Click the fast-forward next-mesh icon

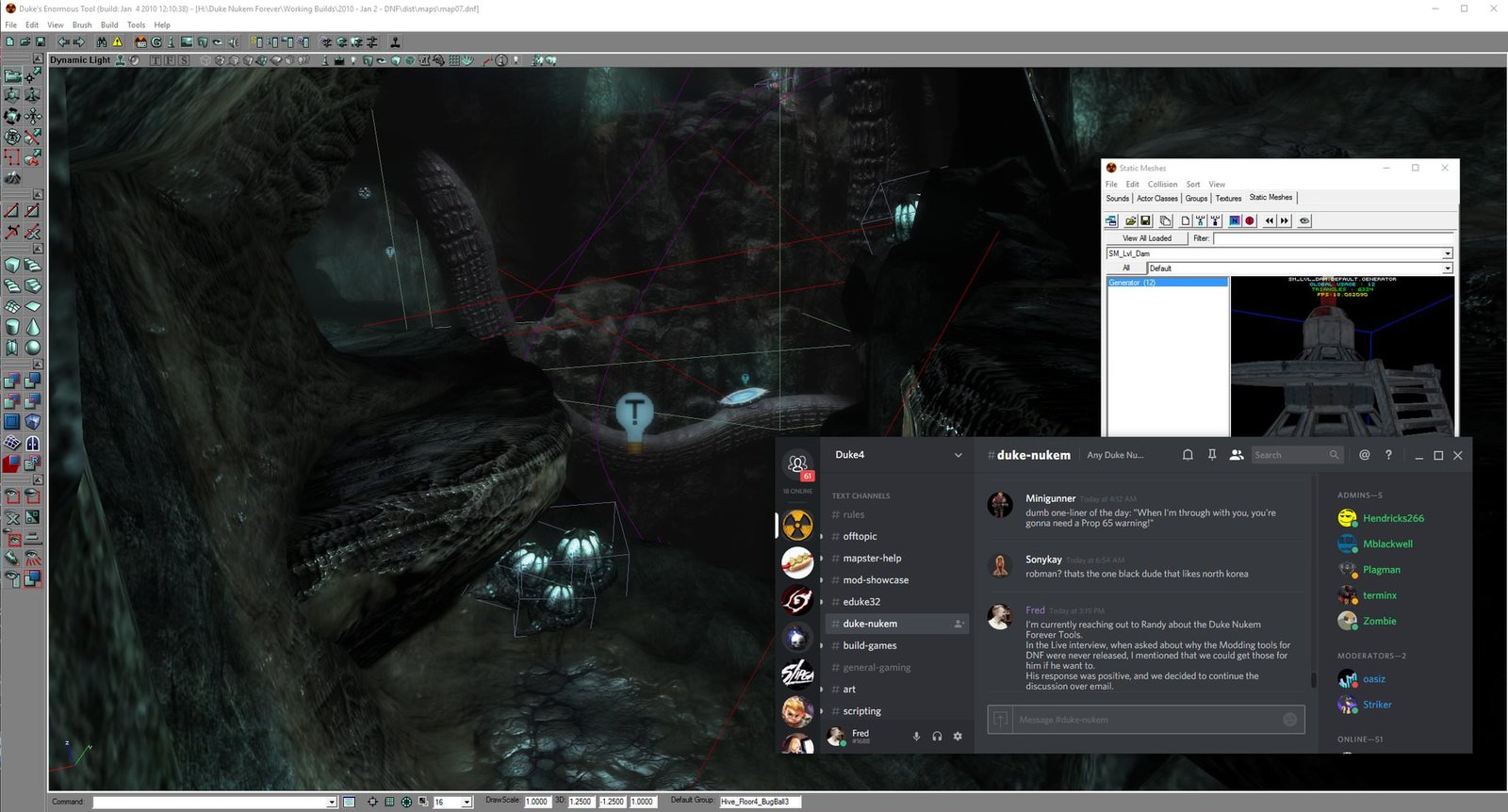click(x=1284, y=220)
